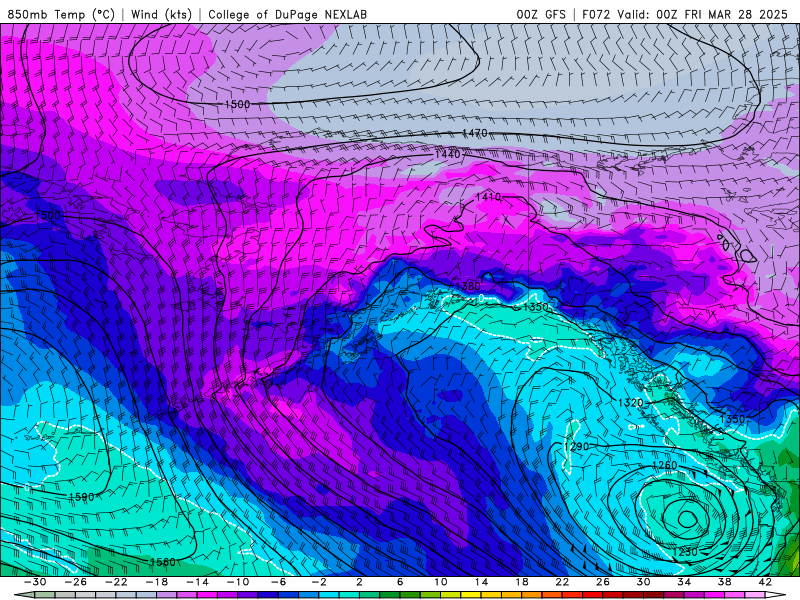Click the 1410 height contour label
Viewport: 800px width, 600px height.
point(488,197)
